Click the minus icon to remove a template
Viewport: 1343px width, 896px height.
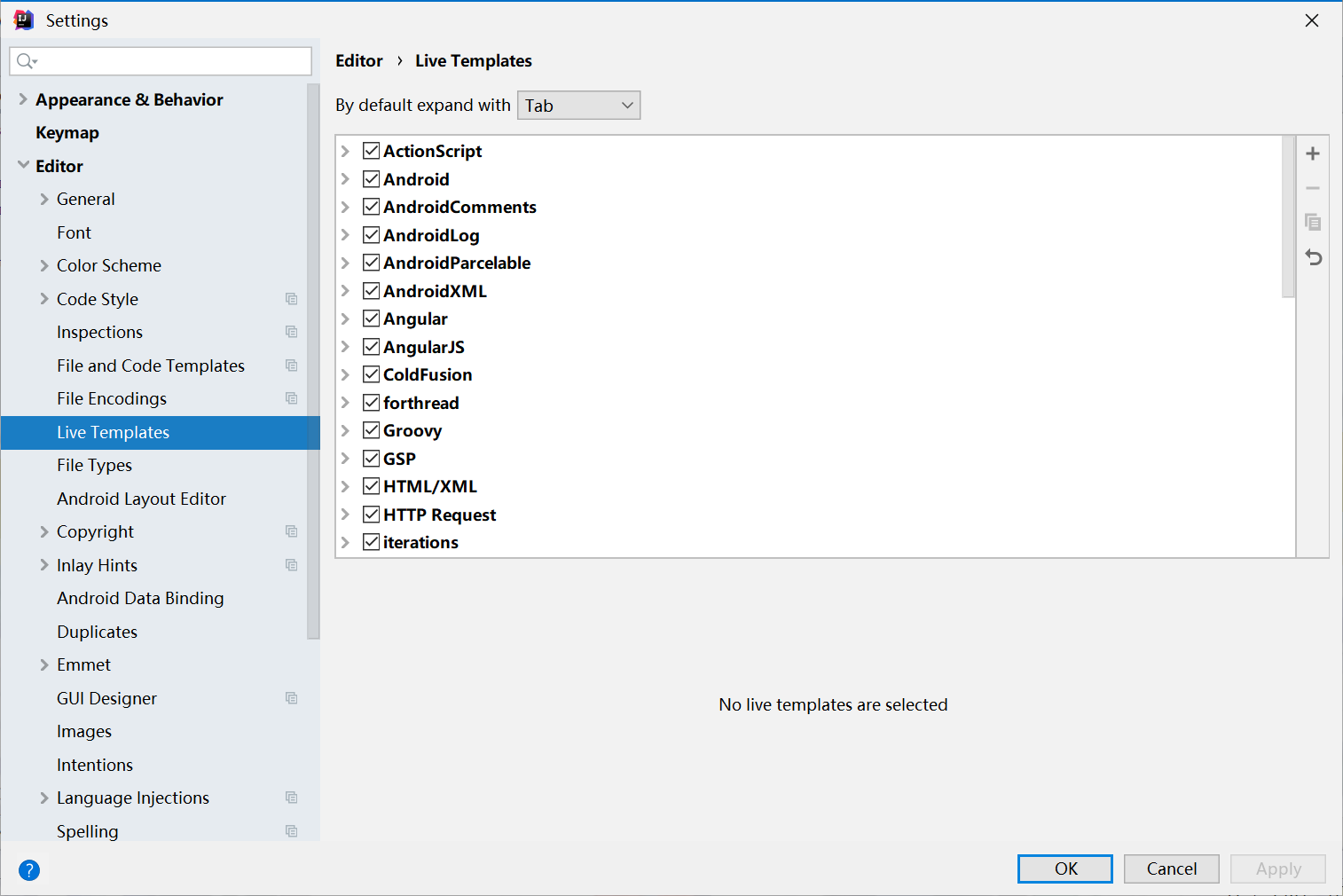(1313, 188)
